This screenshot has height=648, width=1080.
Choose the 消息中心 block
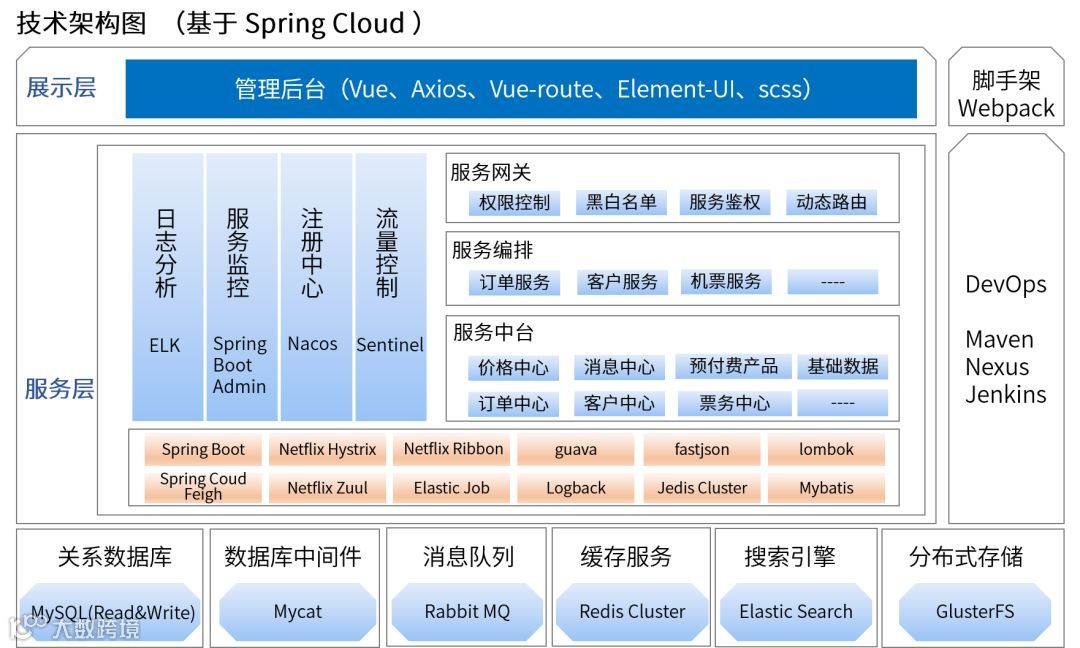click(x=619, y=367)
